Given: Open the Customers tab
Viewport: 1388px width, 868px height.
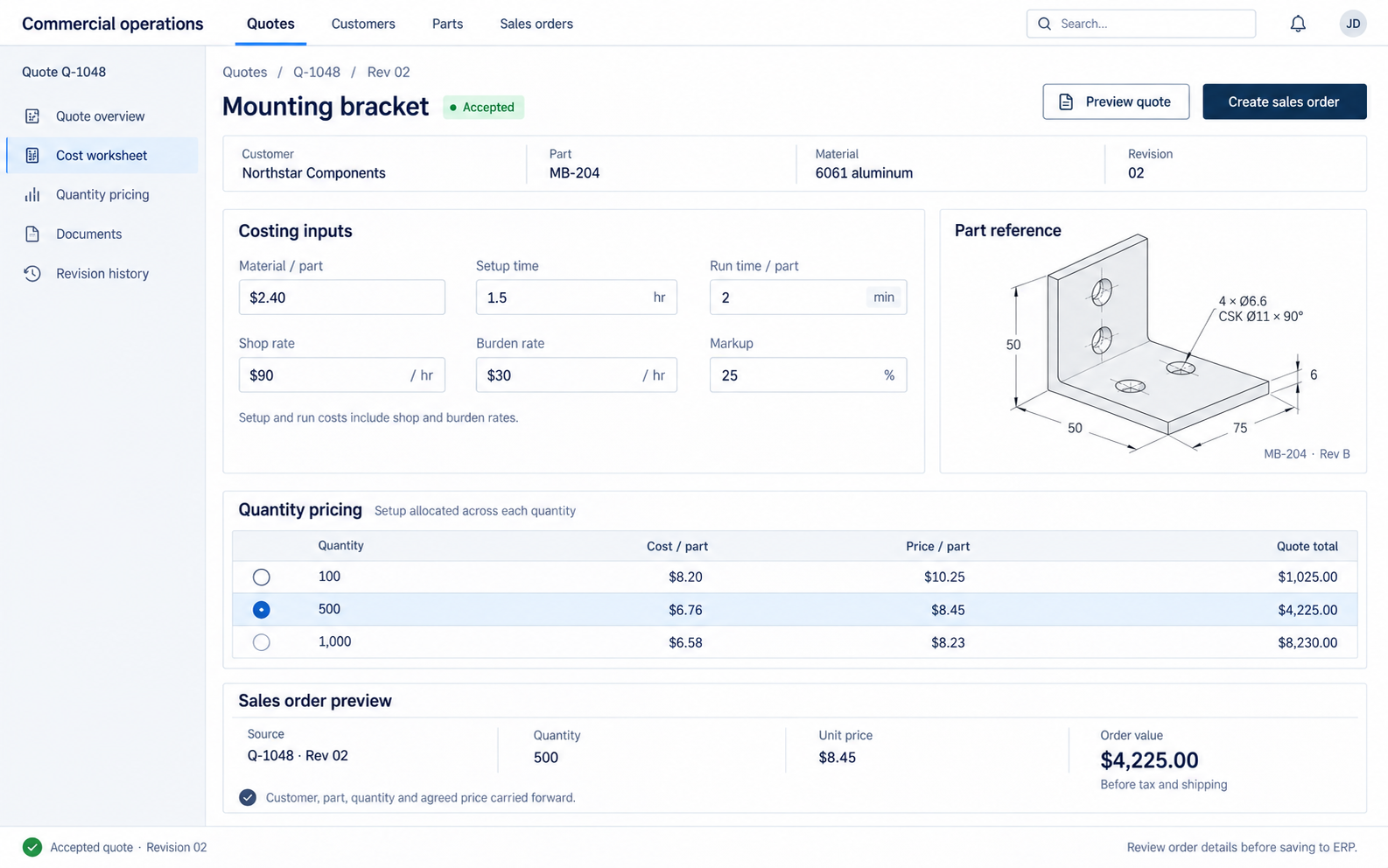Looking at the screenshot, I should [x=363, y=24].
